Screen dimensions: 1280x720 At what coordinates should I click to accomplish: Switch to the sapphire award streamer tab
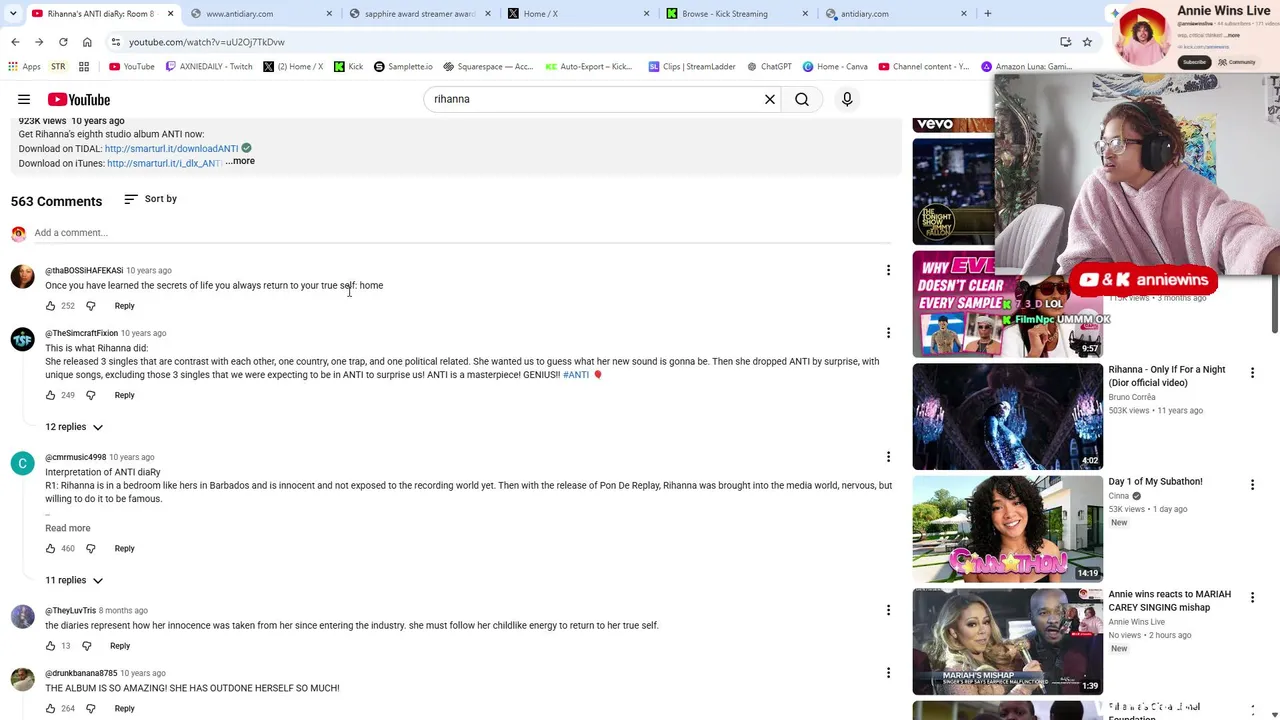click(x=421, y=14)
